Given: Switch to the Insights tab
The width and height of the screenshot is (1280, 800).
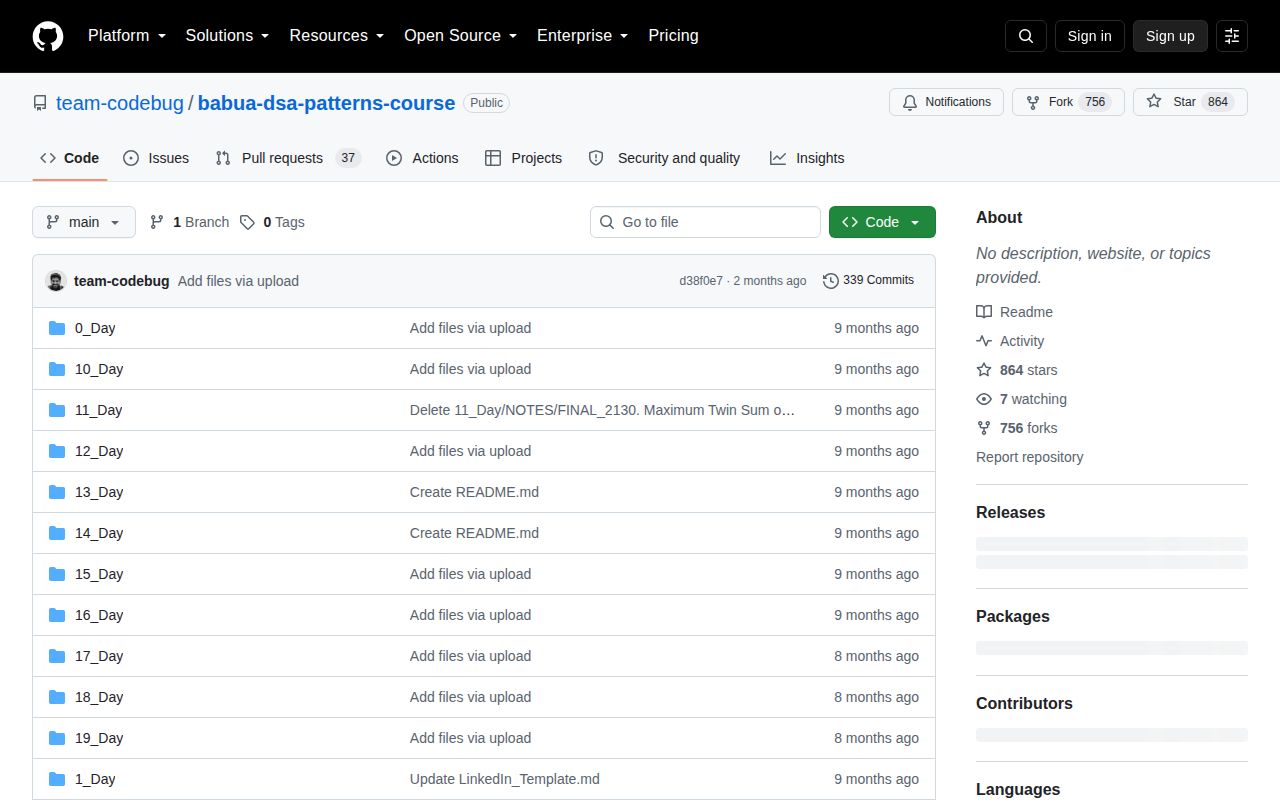Looking at the screenshot, I should [x=807, y=158].
